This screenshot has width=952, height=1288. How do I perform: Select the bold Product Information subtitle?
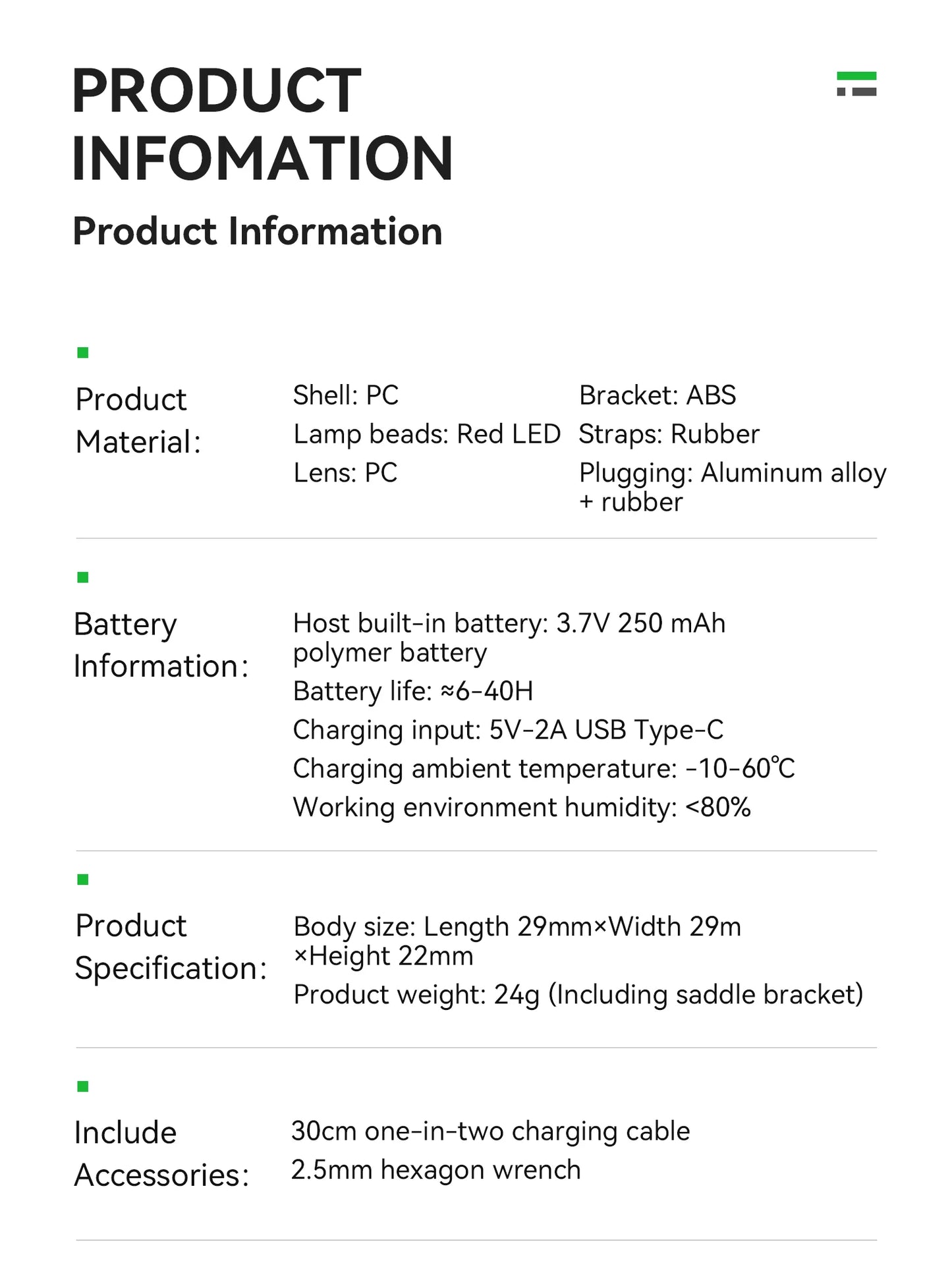[258, 231]
